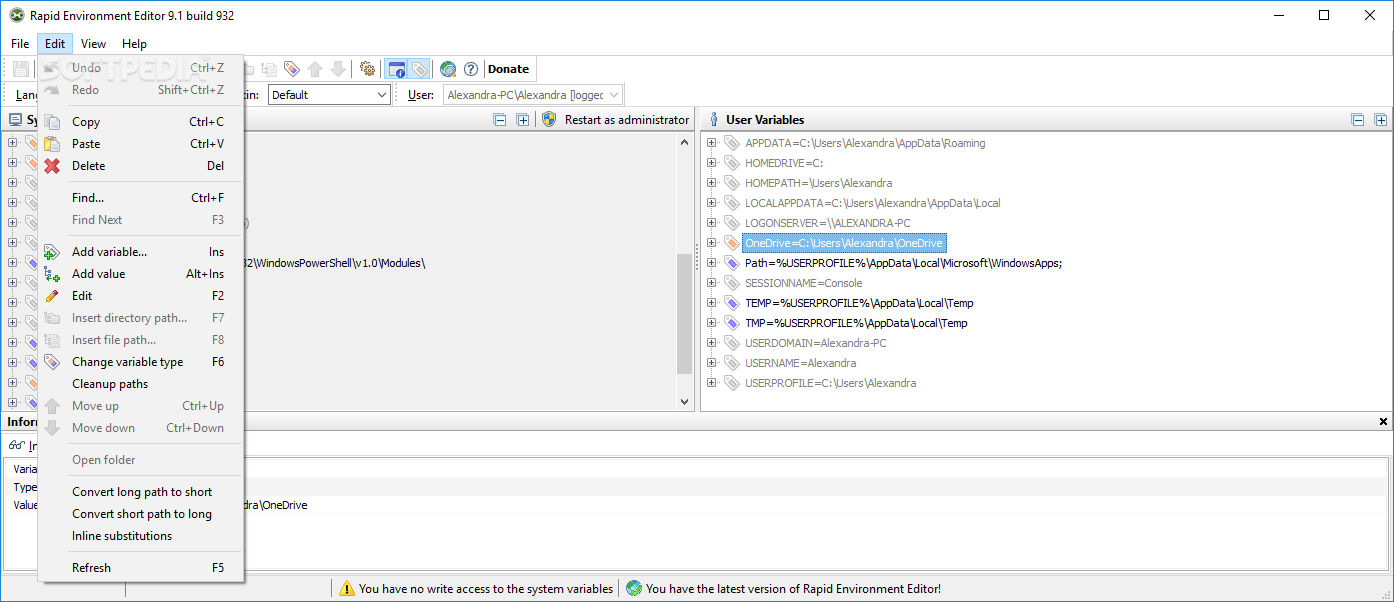Click the tag icon of the HOMEDRIVE variable
Screen dimensions: 1394x602
tap(732, 163)
